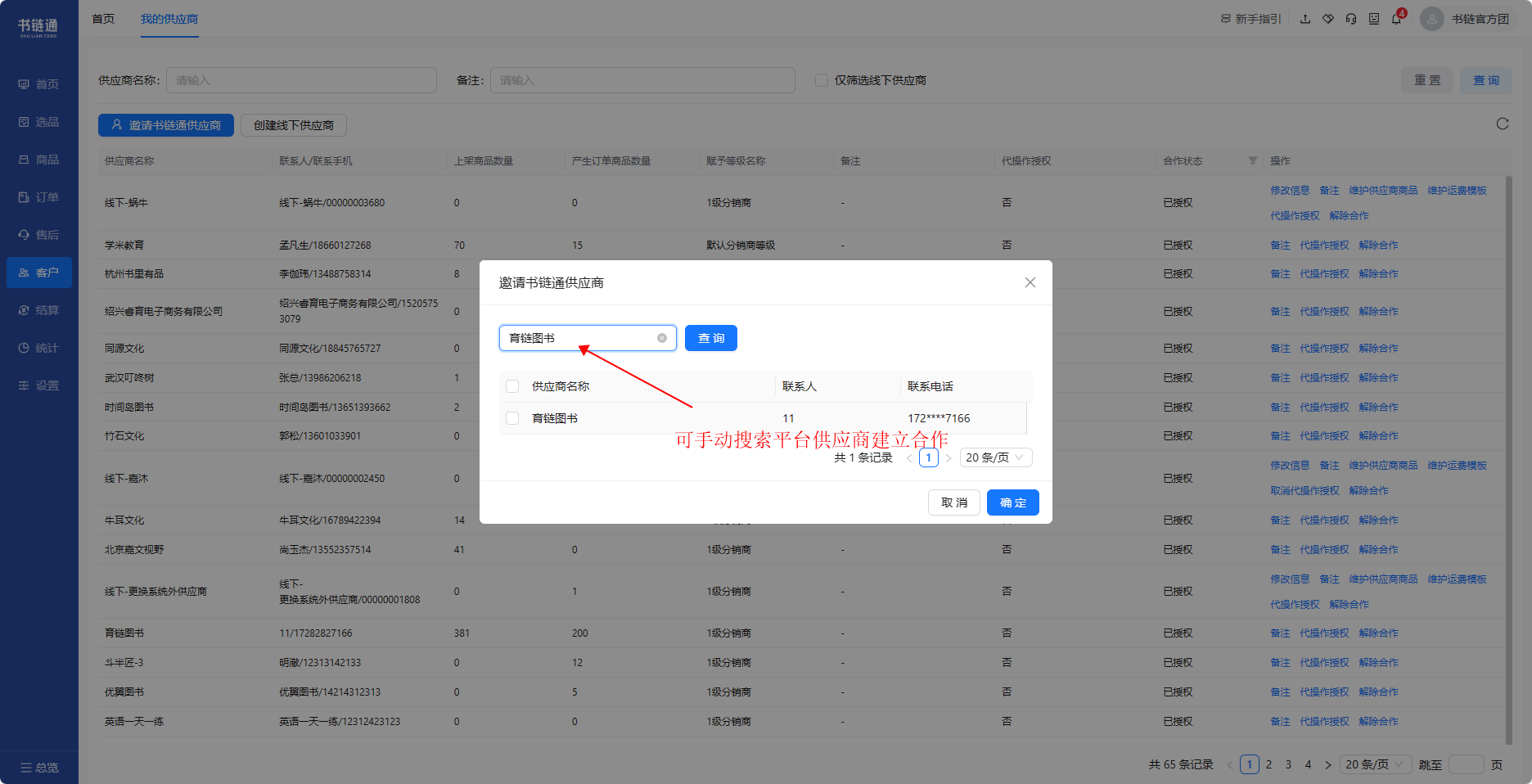This screenshot has width=1532, height=784.
Task: Go to page 2 of the supplier list
Action: point(1269,764)
